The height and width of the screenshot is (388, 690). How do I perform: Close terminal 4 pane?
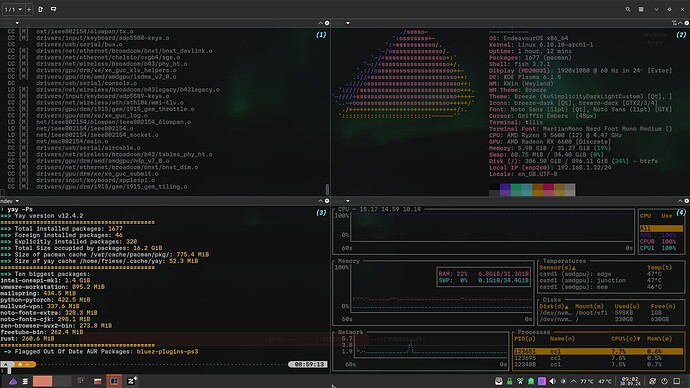tap(686, 201)
